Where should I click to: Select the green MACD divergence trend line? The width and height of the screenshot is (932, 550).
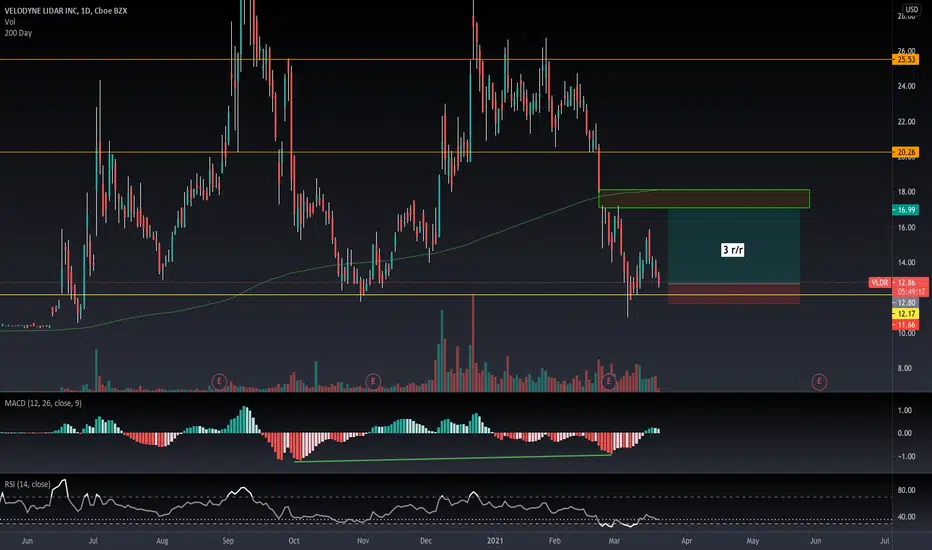click(453, 458)
